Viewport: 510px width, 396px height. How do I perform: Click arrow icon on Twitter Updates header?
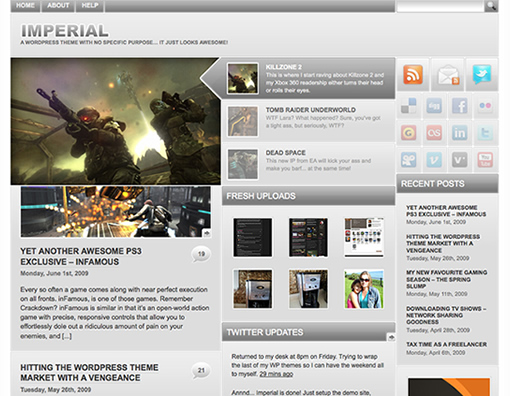click(x=391, y=337)
